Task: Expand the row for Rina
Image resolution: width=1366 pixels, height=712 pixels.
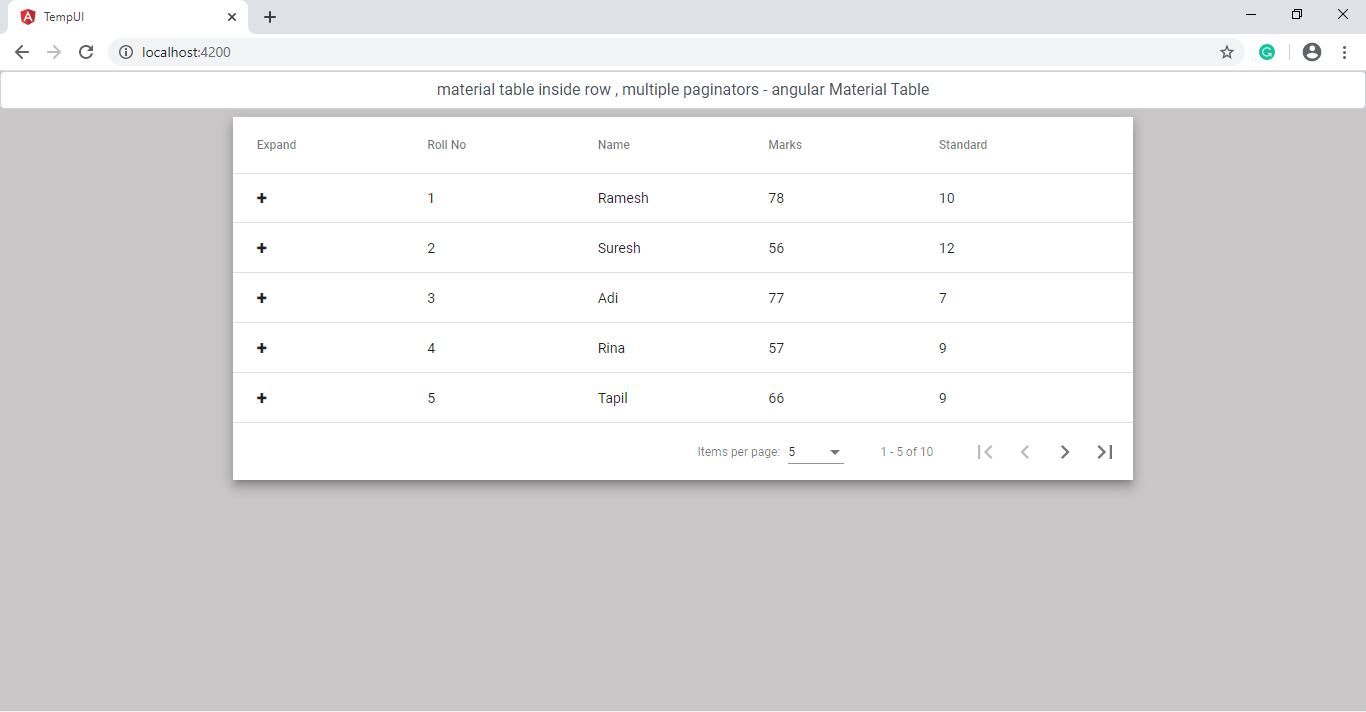Action: [x=262, y=347]
